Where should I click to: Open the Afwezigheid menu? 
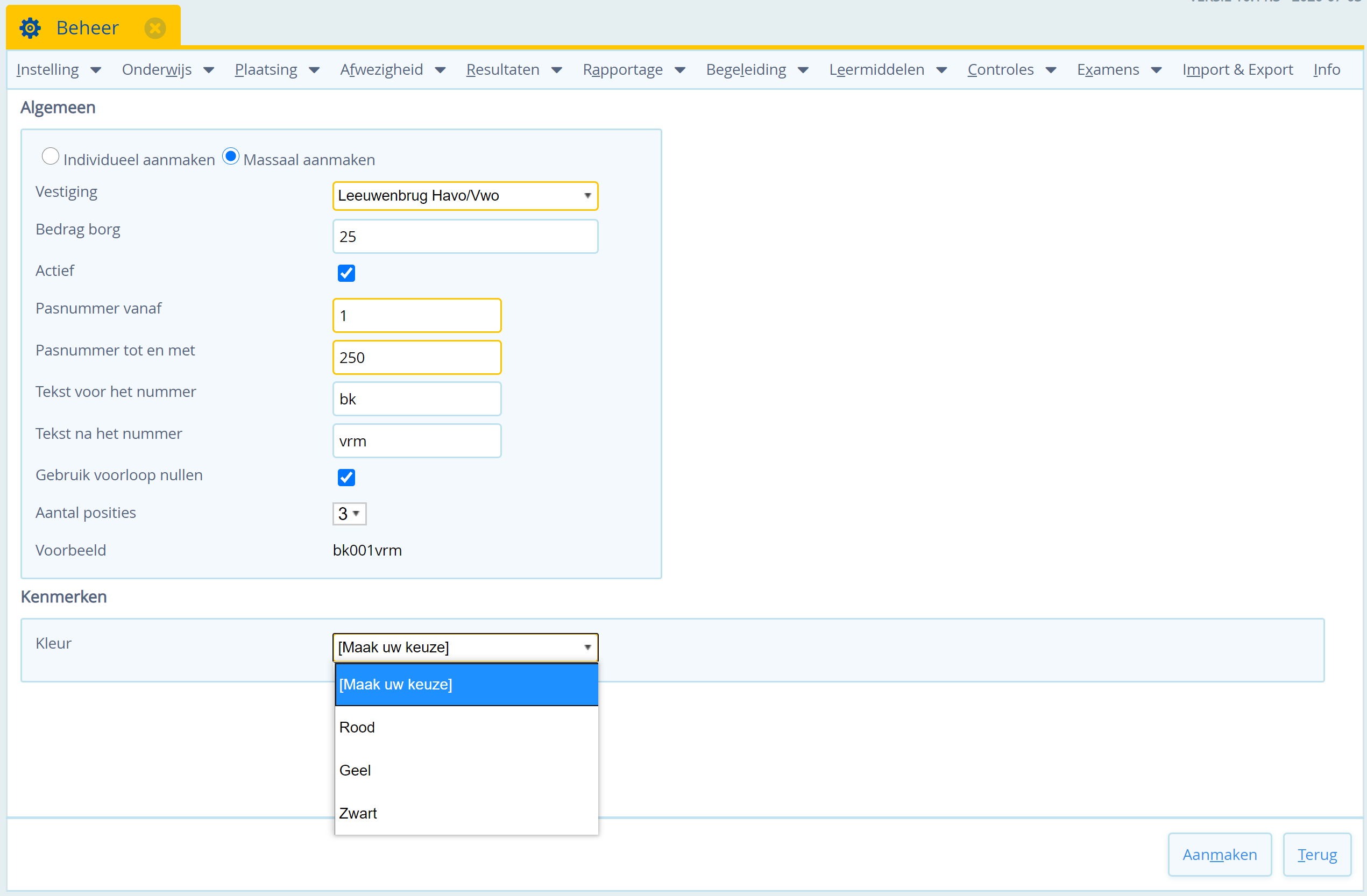coord(393,69)
